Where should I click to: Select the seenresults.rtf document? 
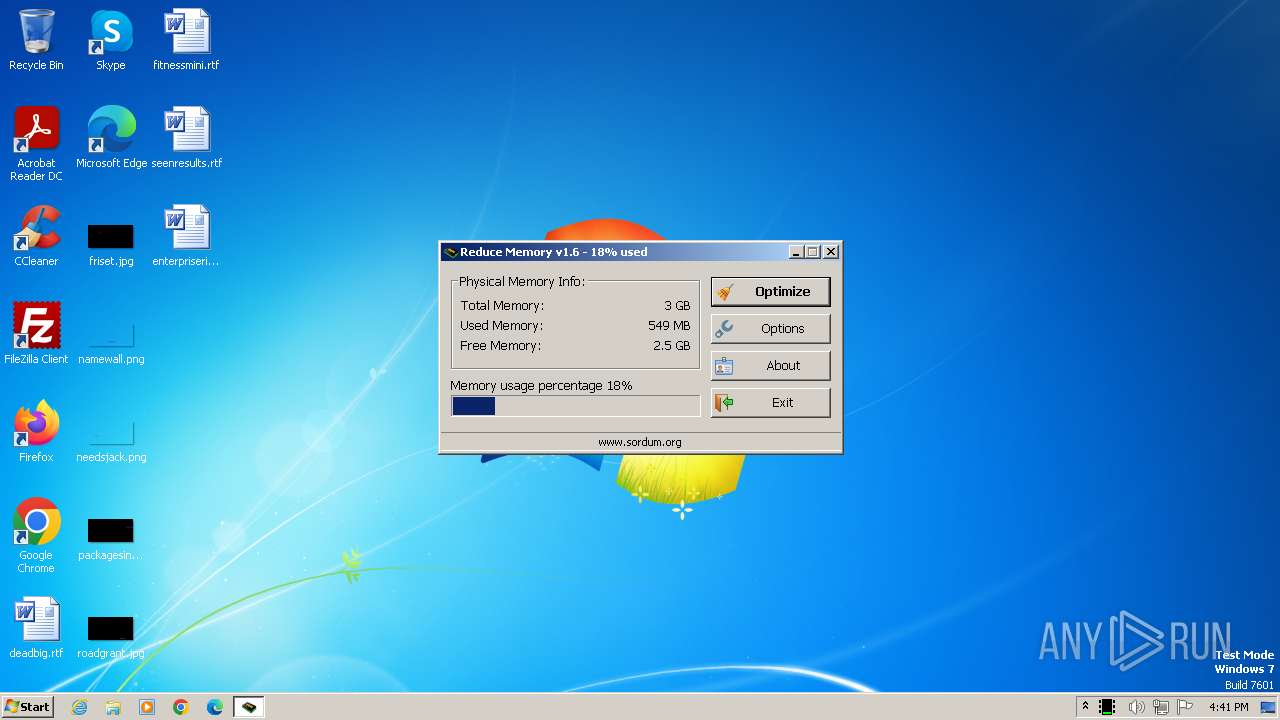click(186, 138)
